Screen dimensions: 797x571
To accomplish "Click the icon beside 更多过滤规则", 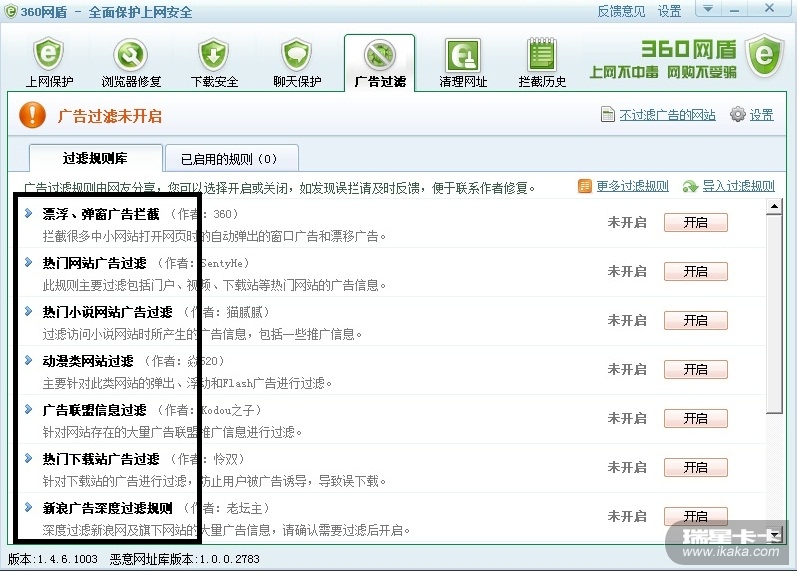I will click(x=585, y=186).
